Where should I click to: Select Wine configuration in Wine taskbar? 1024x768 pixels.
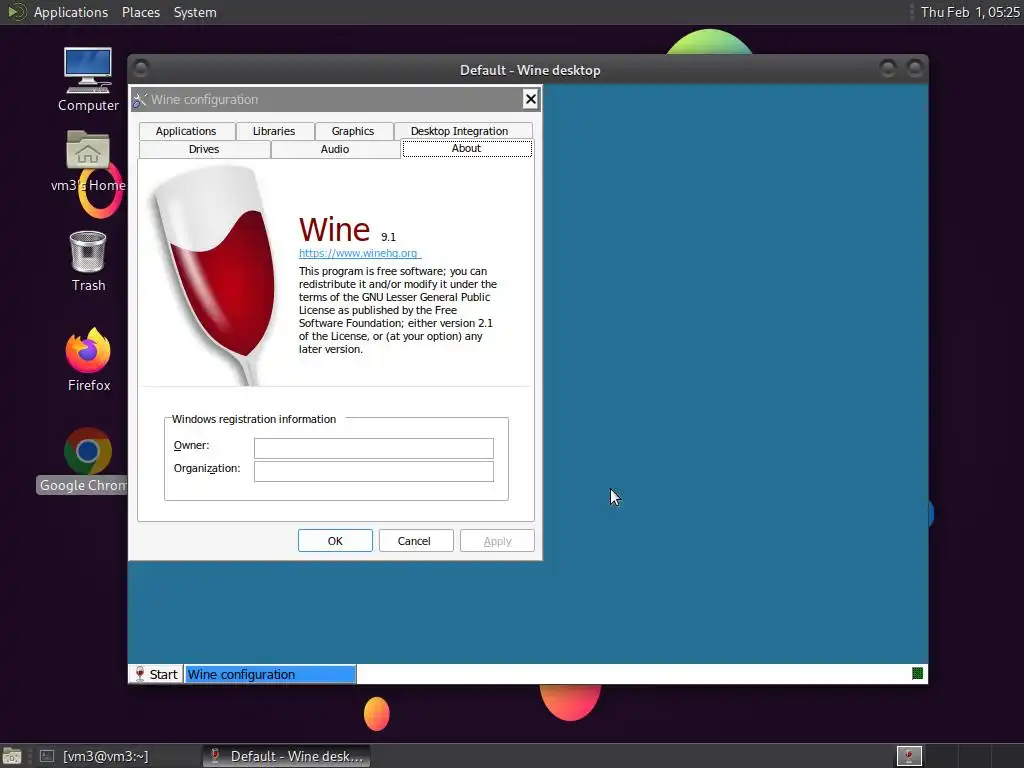[x=270, y=674]
